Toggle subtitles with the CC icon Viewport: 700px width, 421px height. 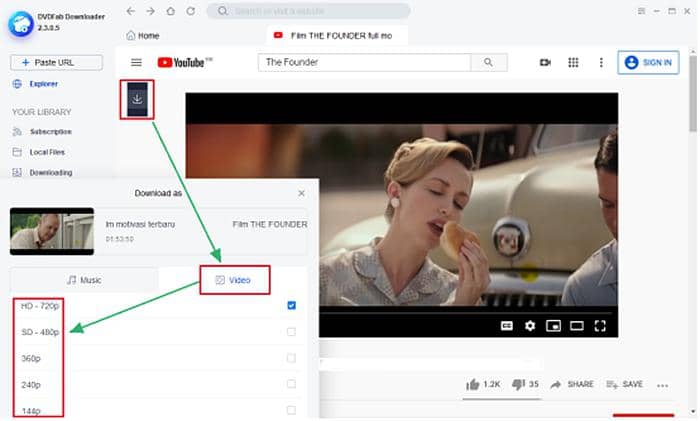(x=507, y=326)
